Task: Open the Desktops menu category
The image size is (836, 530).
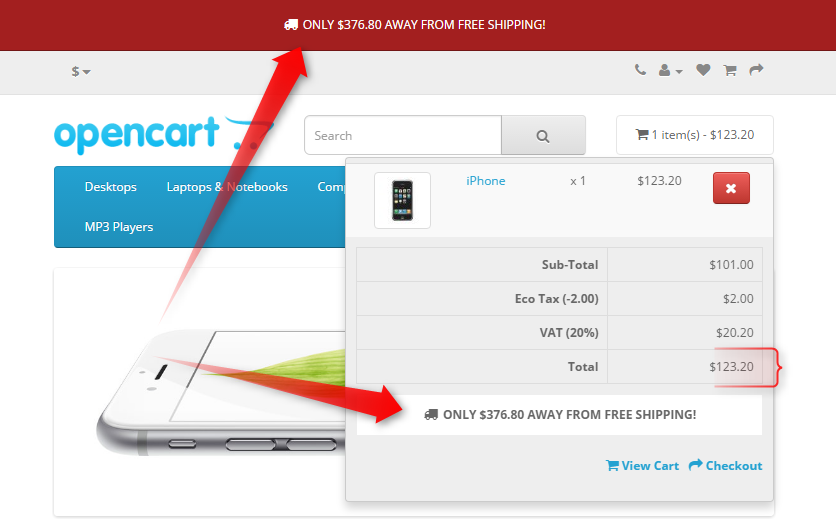Action: pos(111,187)
